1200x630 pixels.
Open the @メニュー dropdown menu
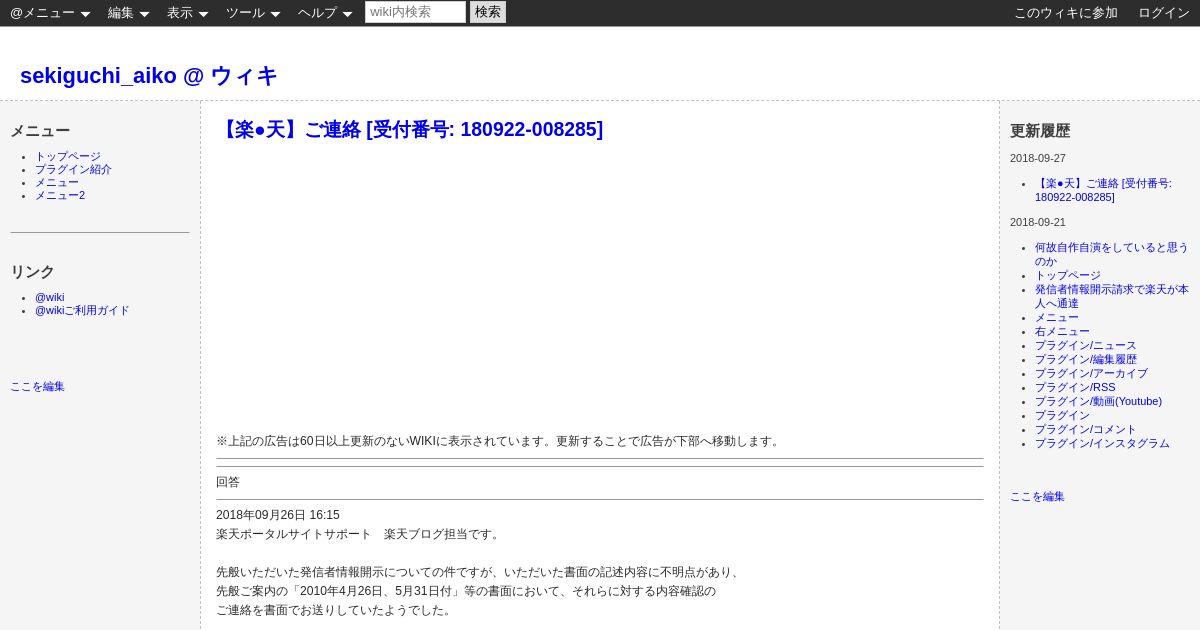(x=50, y=13)
